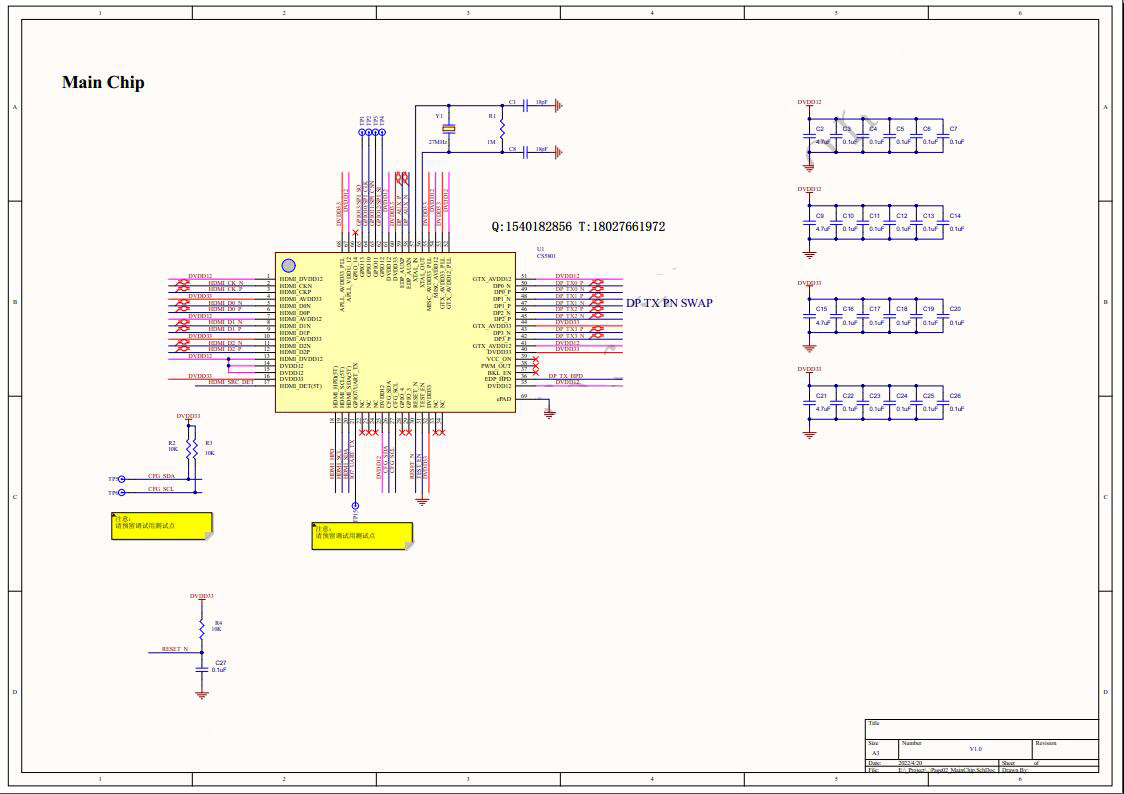The width and height of the screenshot is (1124, 794).
Task: Select capacitor C1 at top of oscillator
Action: pyautogui.click(x=527, y=103)
